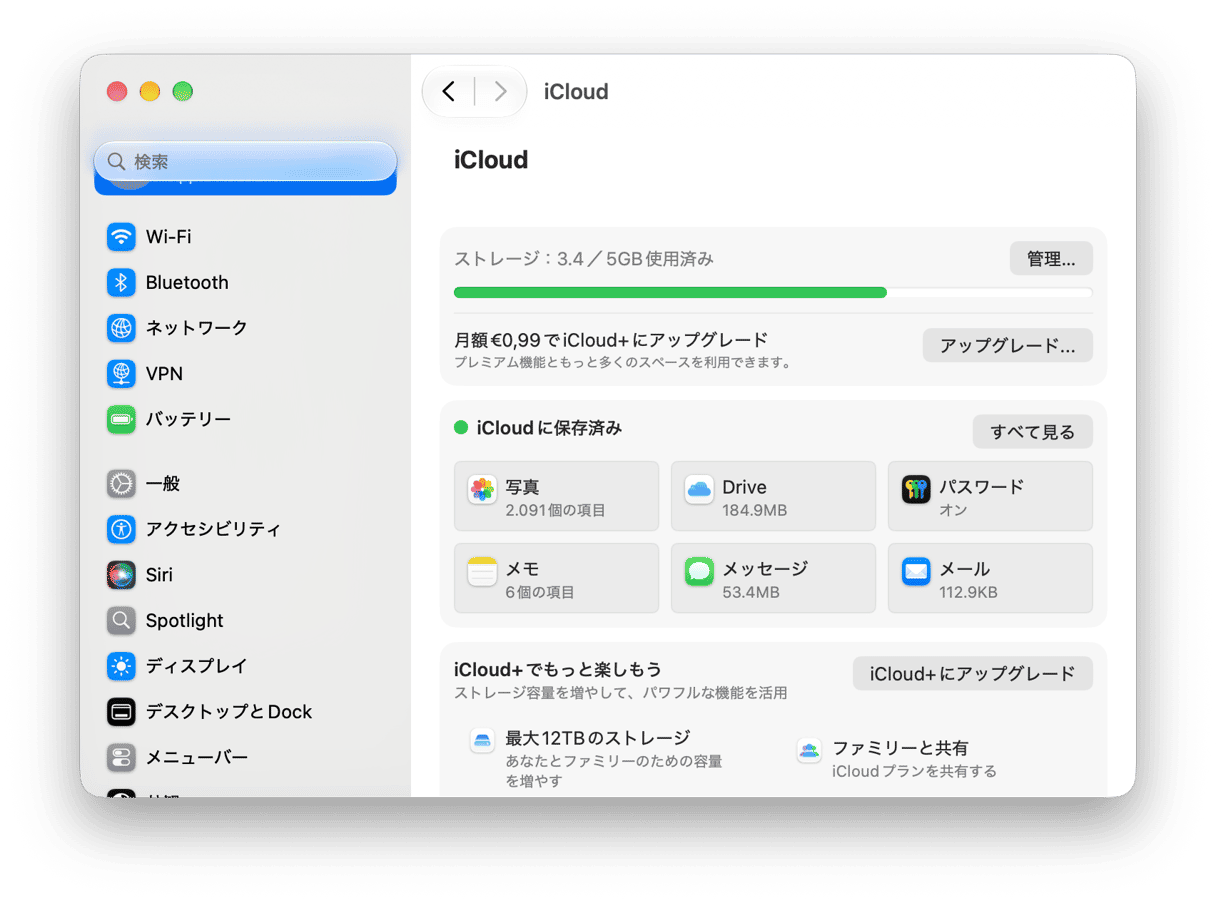Open the 一般 gear icon
Image resolution: width=1216 pixels, height=903 pixels.
121,484
